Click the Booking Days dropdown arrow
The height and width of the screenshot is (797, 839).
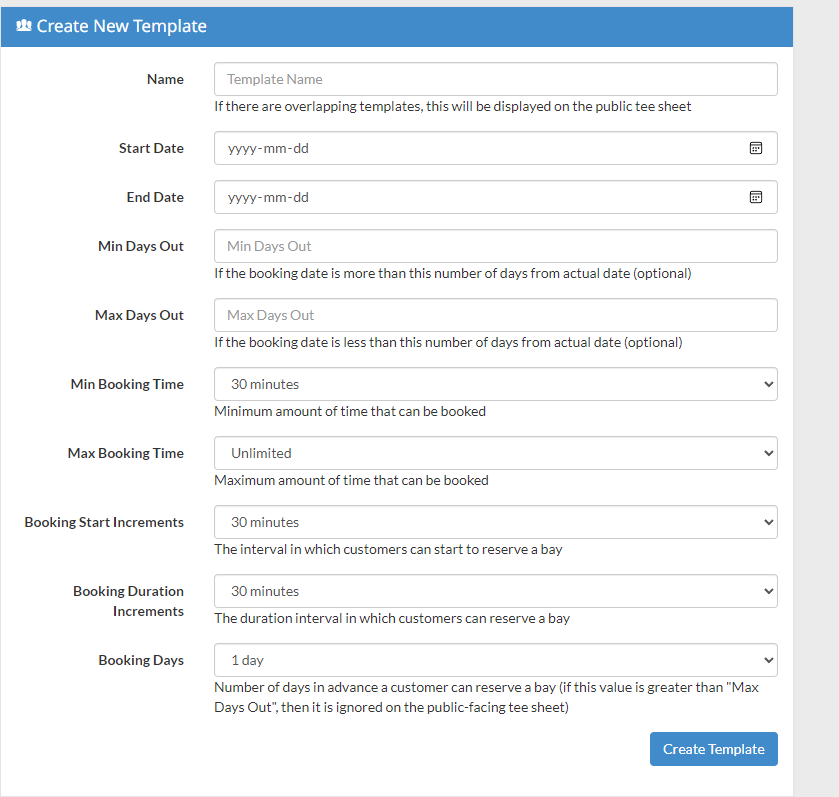point(768,660)
